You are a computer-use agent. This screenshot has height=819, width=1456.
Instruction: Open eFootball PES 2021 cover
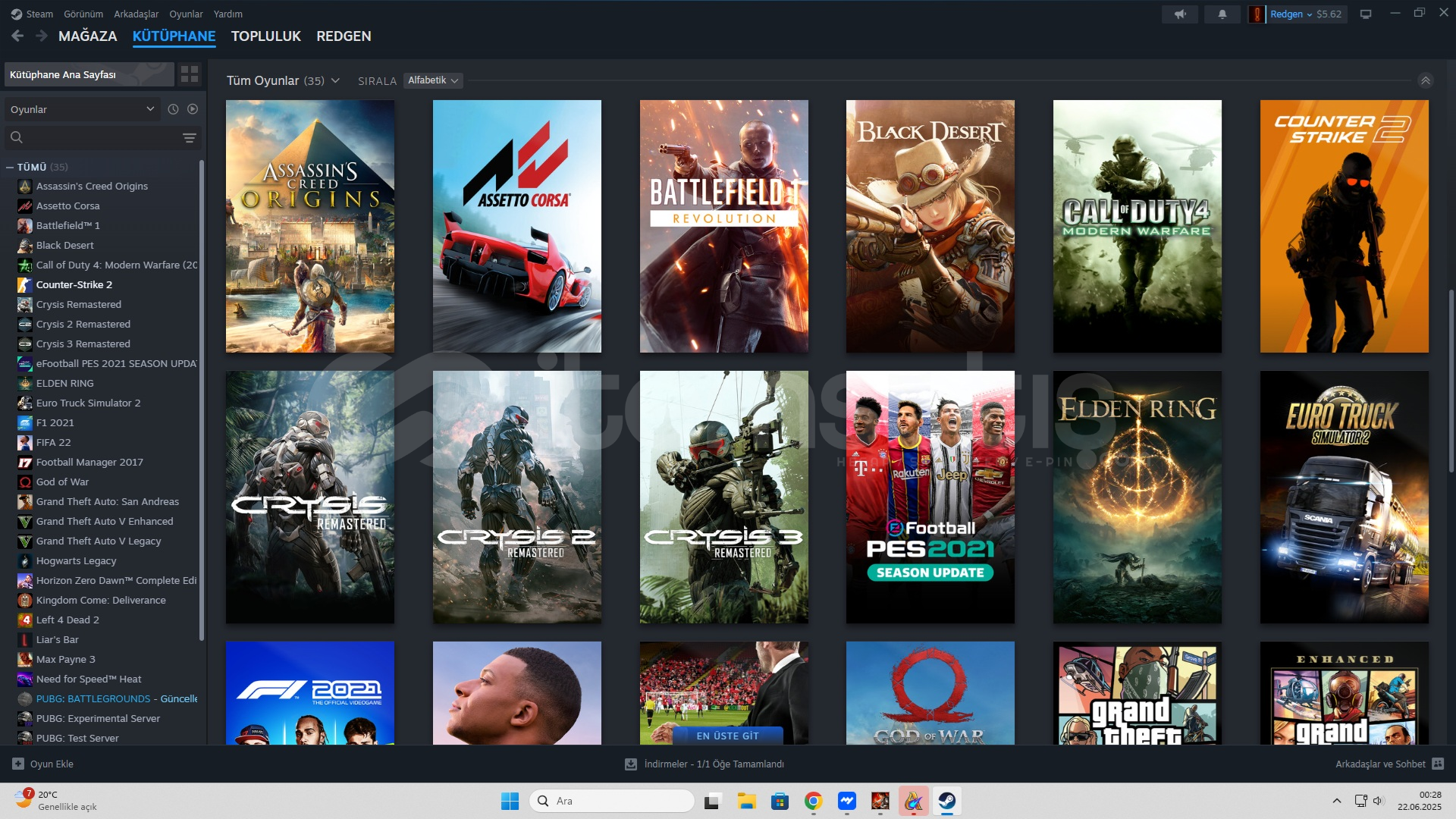coord(930,497)
